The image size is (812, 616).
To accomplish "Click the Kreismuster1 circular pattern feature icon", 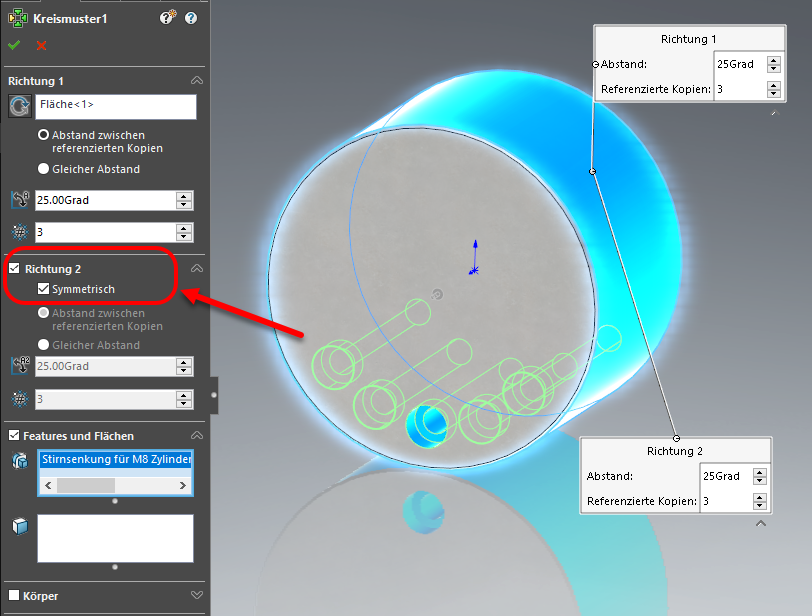I will 18,19.
